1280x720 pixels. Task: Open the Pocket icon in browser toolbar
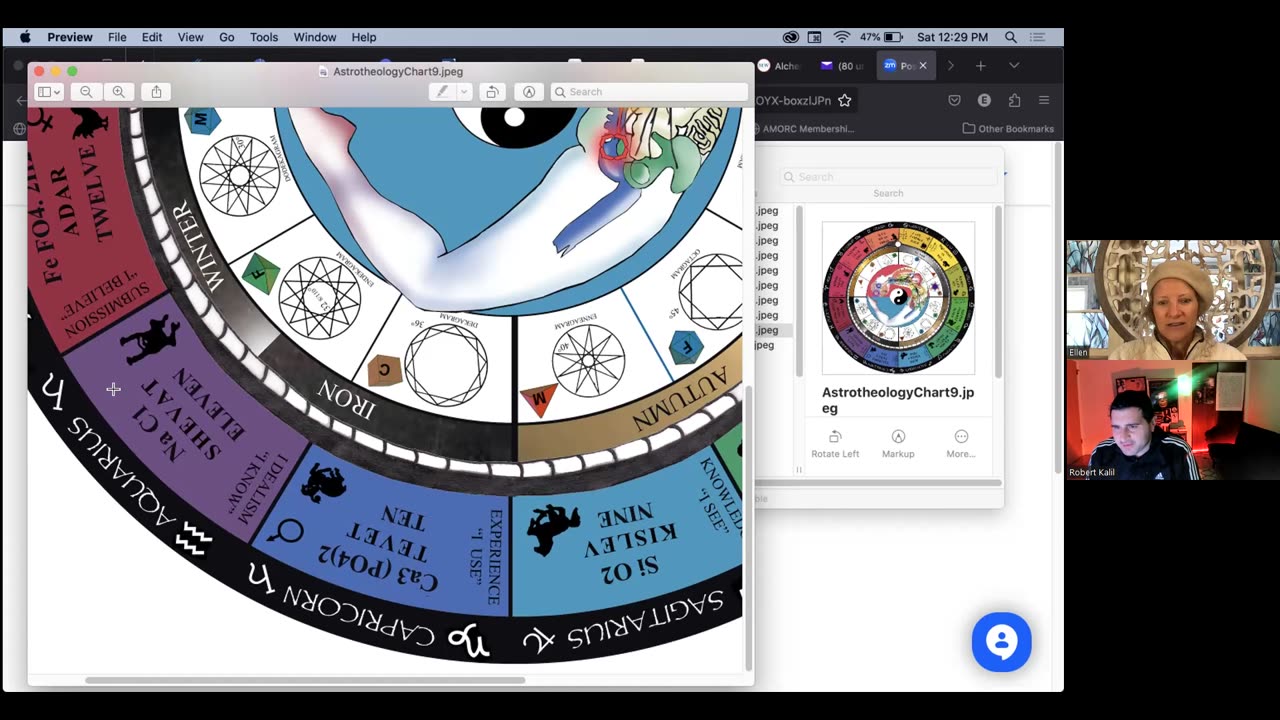(954, 100)
